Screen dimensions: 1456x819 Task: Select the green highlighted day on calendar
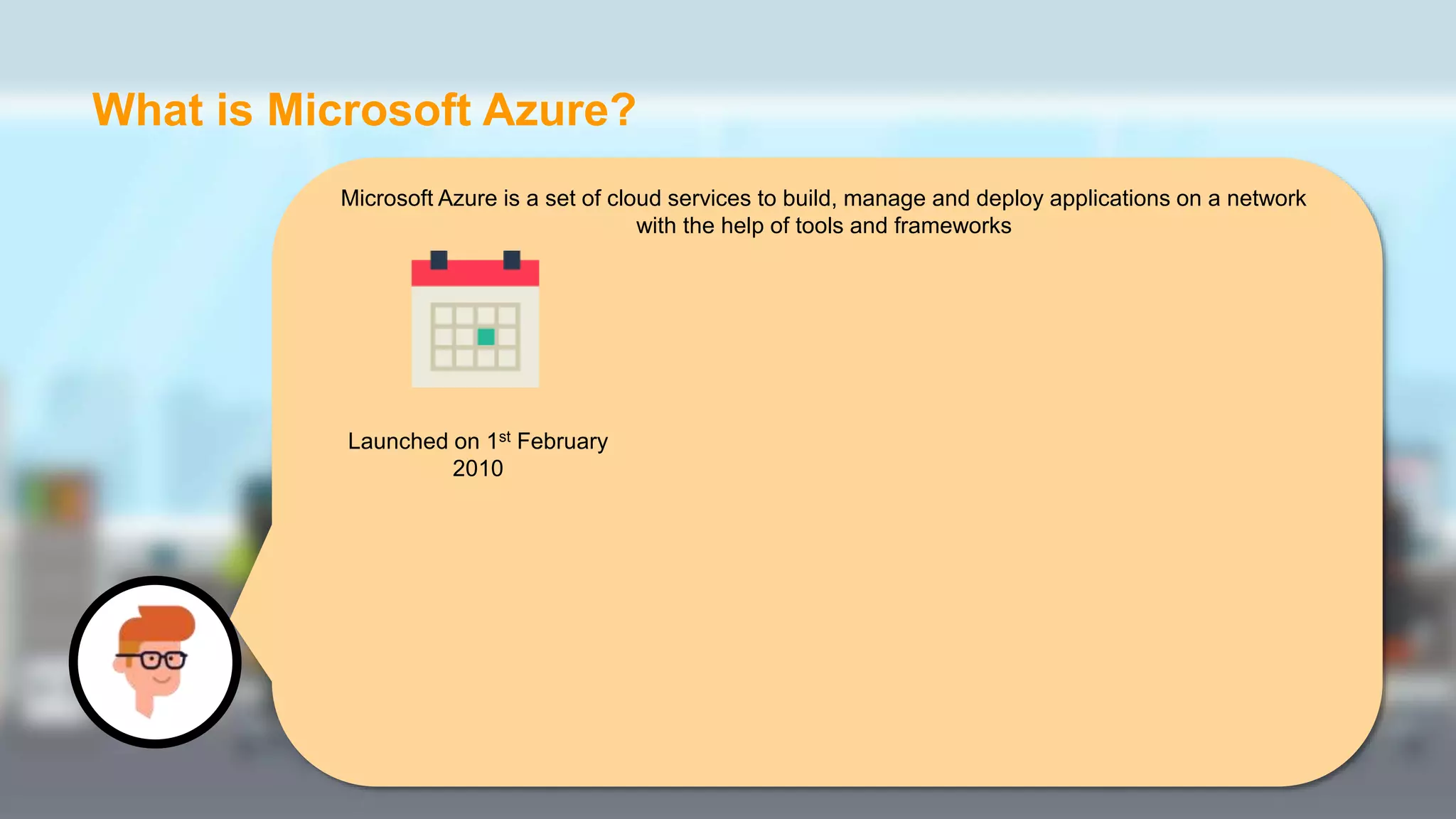click(486, 336)
